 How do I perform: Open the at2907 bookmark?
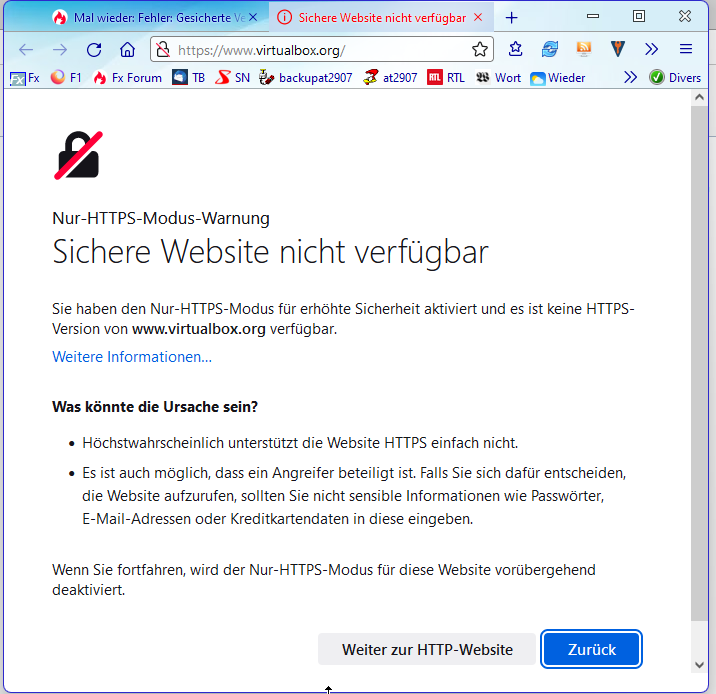click(390, 78)
